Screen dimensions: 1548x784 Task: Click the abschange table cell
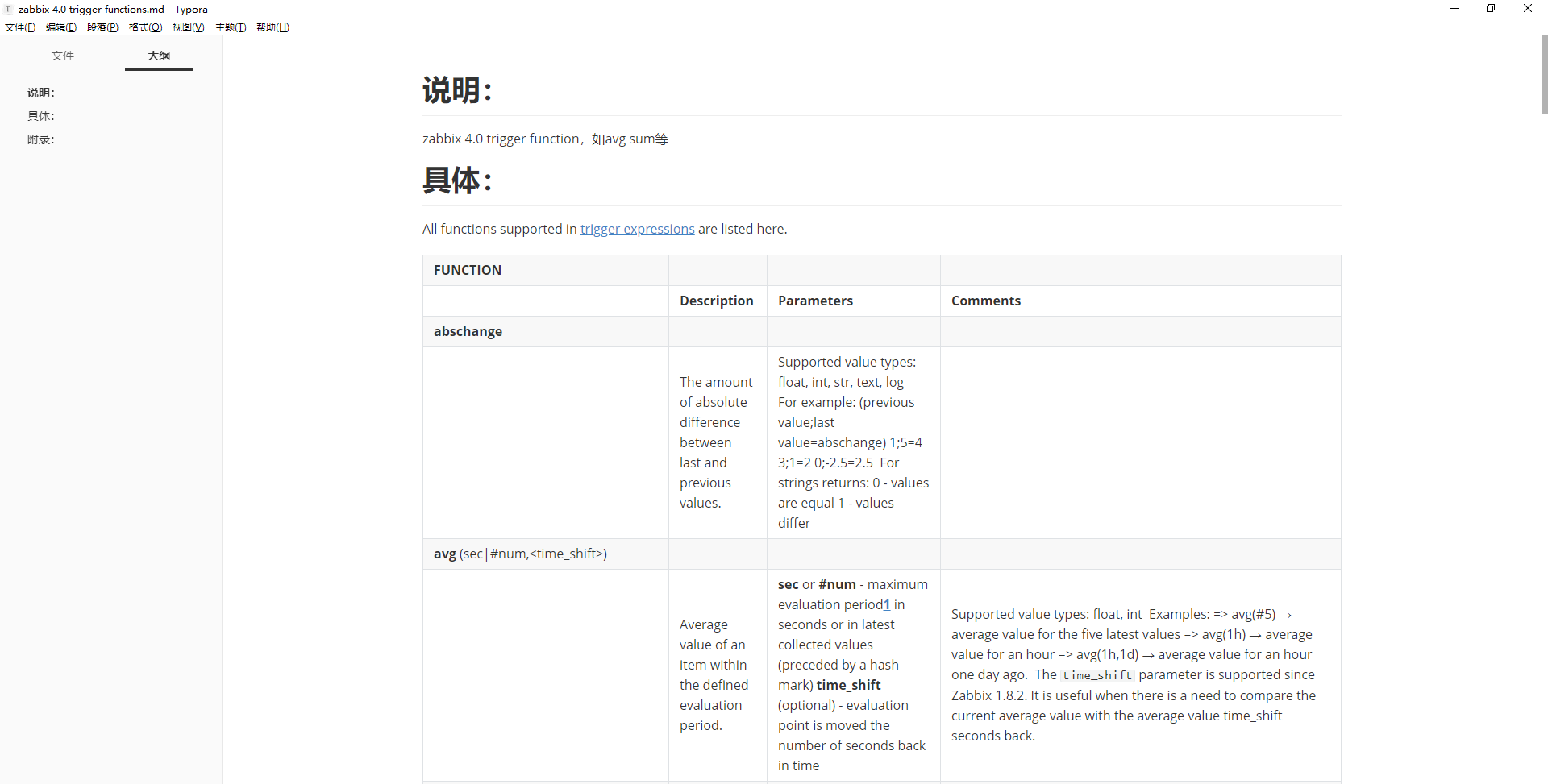pos(546,331)
